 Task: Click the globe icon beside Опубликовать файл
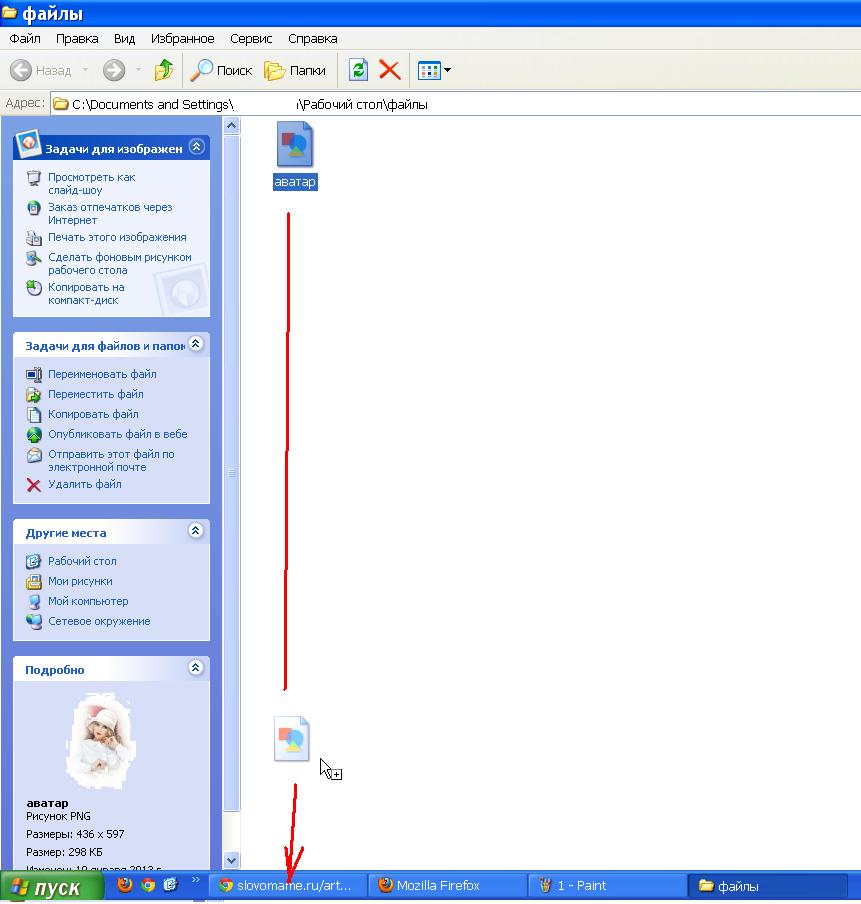34,435
